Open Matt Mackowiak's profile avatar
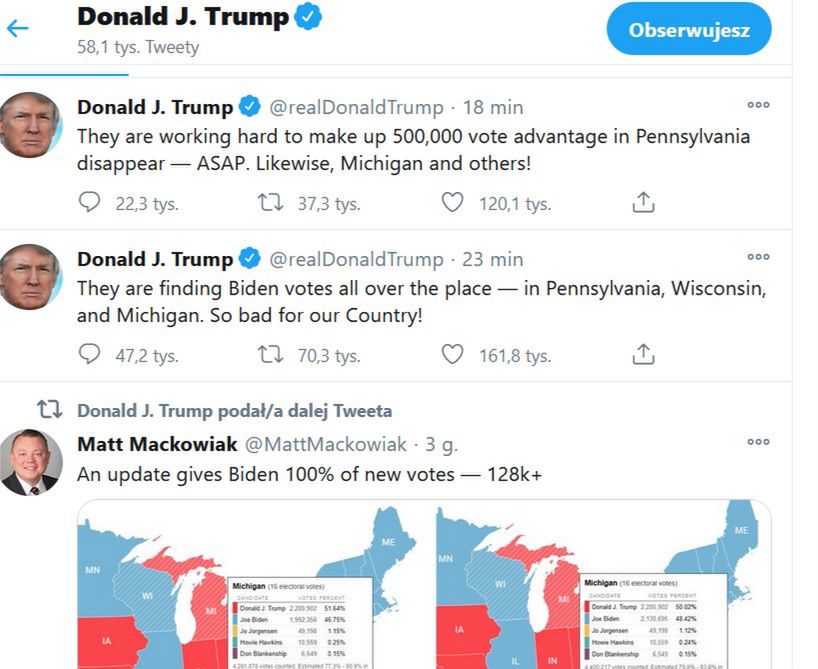Screen dimensions: 818x669 31,462
